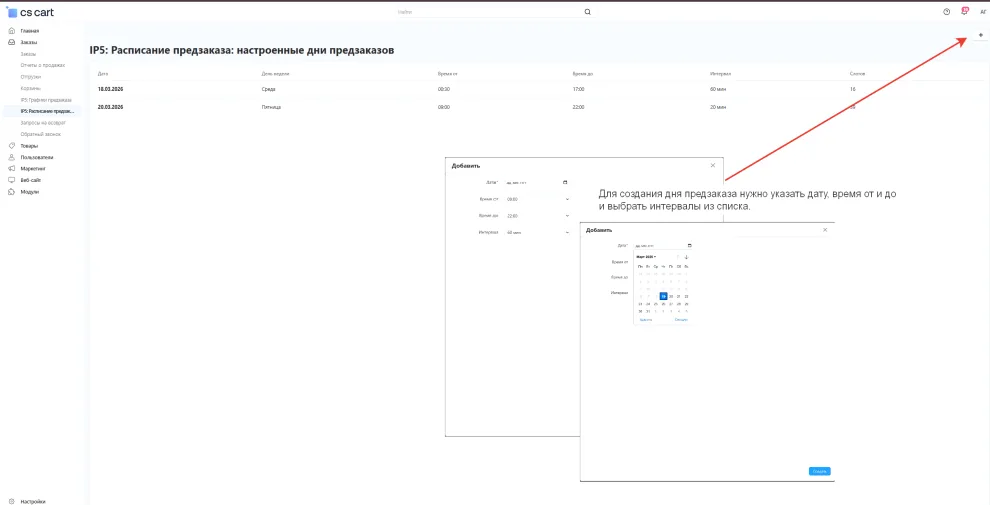This screenshot has height=505, width=990.
Task: Open the Время до 22:00 dropdown
Action: coord(537,216)
